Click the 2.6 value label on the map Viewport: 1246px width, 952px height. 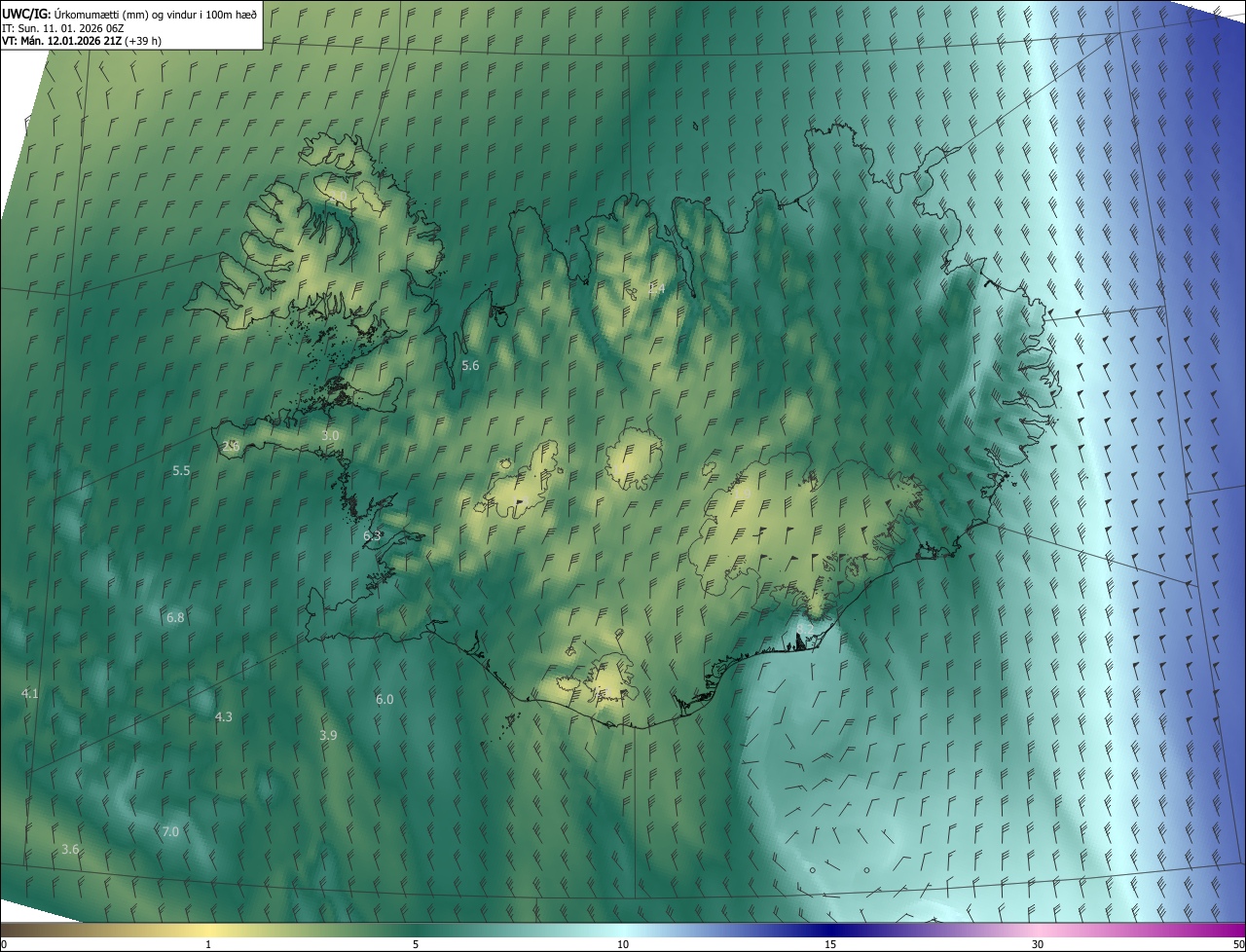(x=231, y=446)
